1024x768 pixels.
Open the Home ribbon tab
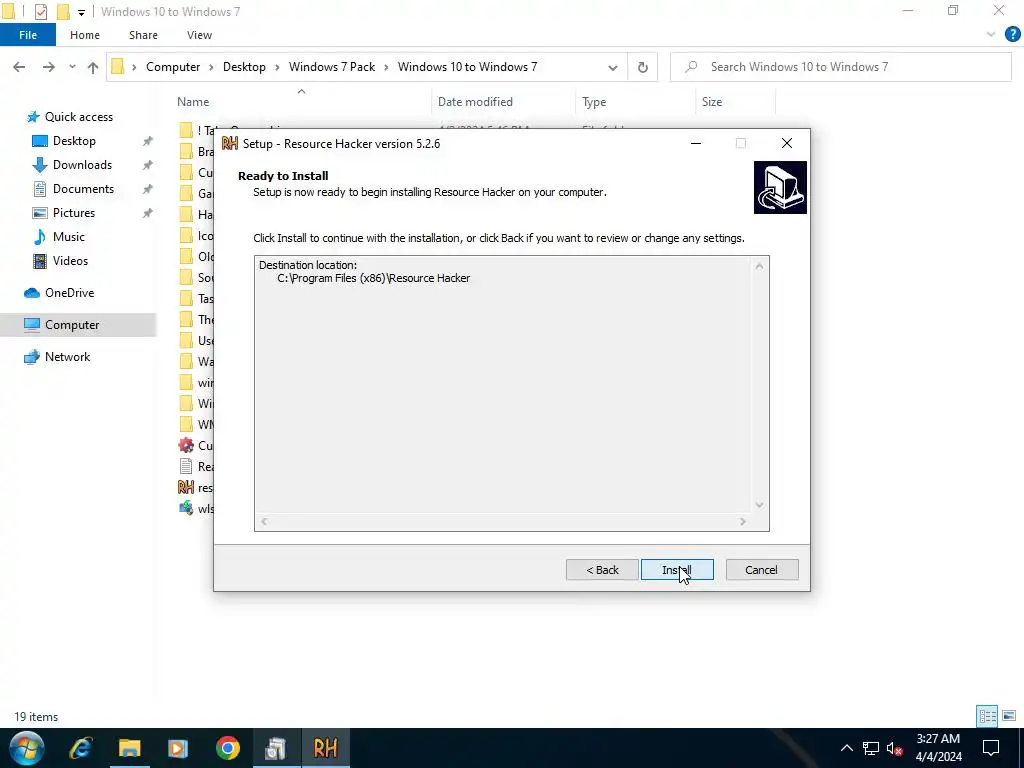pos(85,35)
